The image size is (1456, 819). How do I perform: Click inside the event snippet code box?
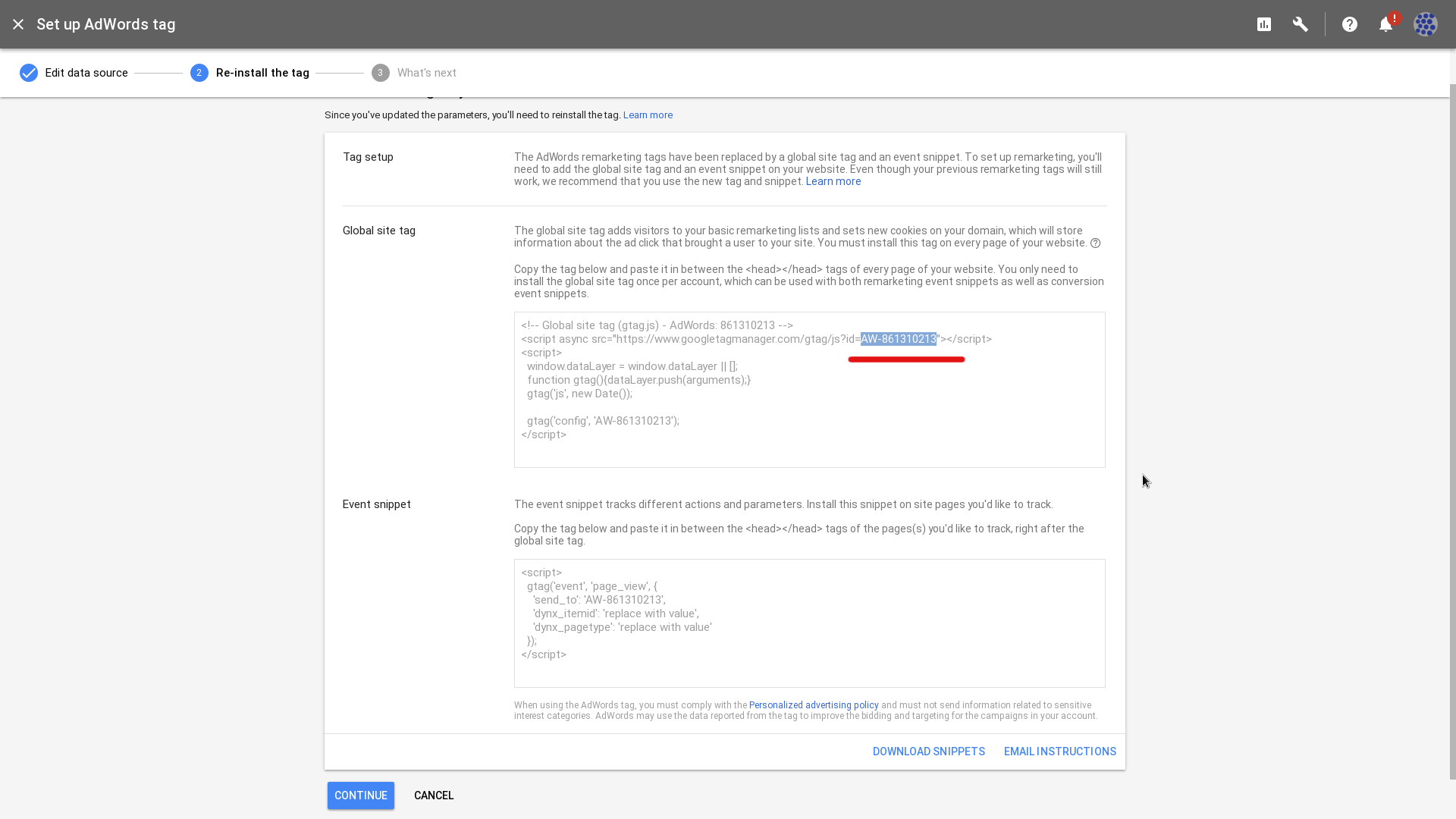(x=809, y=623)
